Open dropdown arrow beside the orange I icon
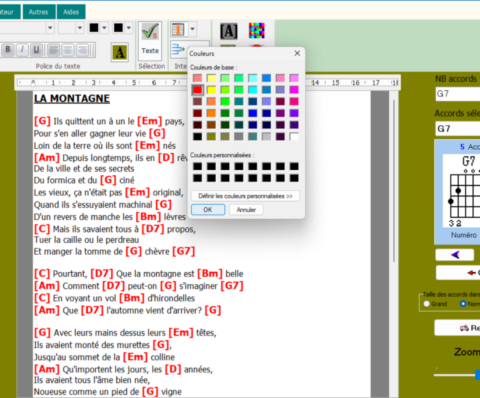The height and width of the screenshot is (398, 480). click(192, 29)
